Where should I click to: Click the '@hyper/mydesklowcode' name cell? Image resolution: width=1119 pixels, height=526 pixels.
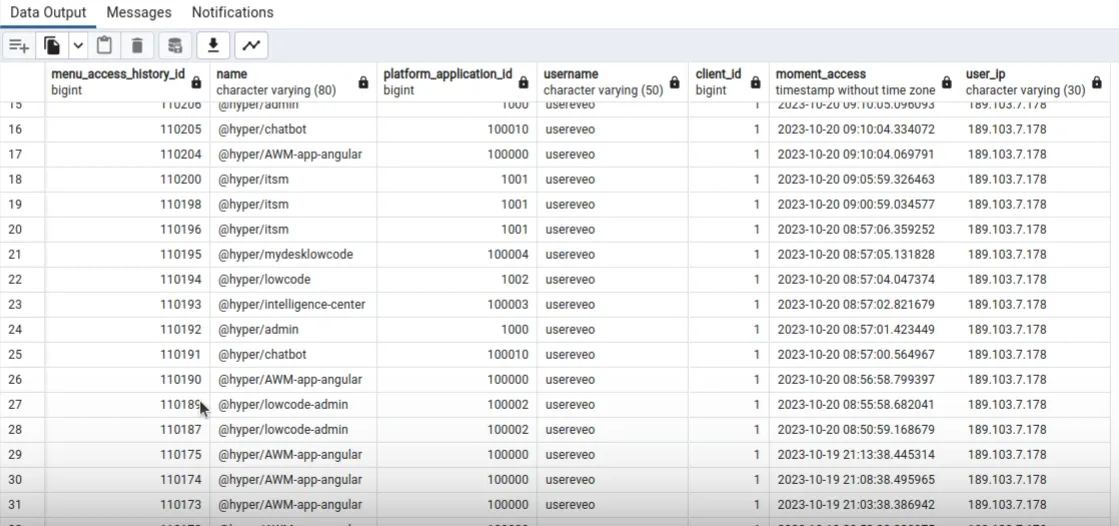pos(293,254)
